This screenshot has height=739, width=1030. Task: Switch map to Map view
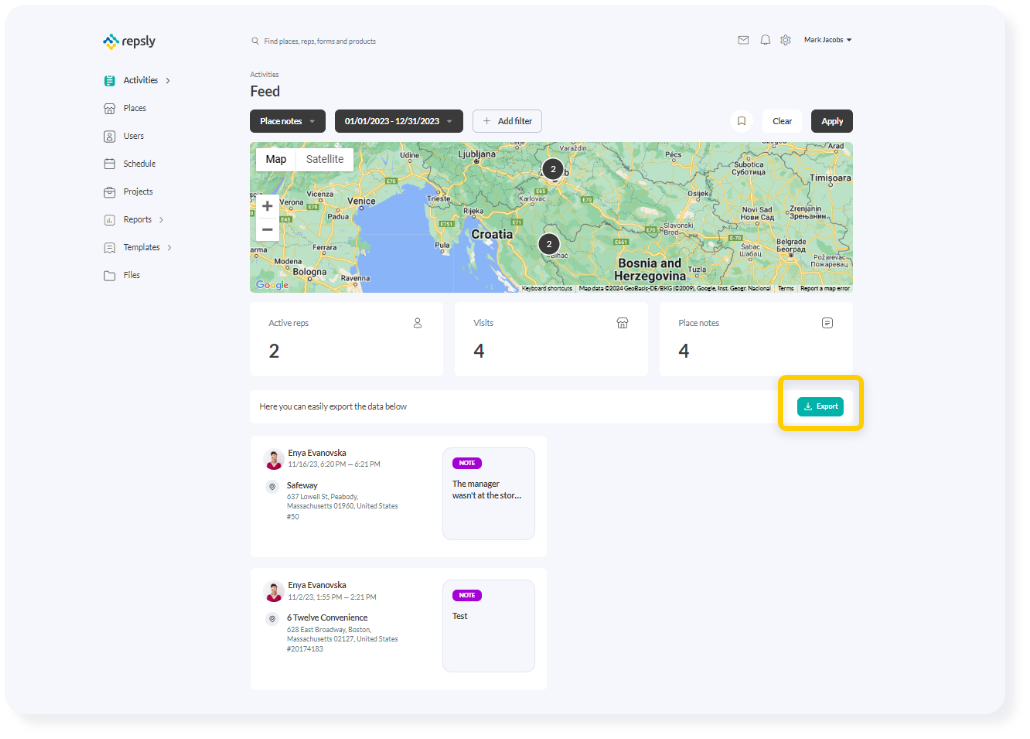276,159
